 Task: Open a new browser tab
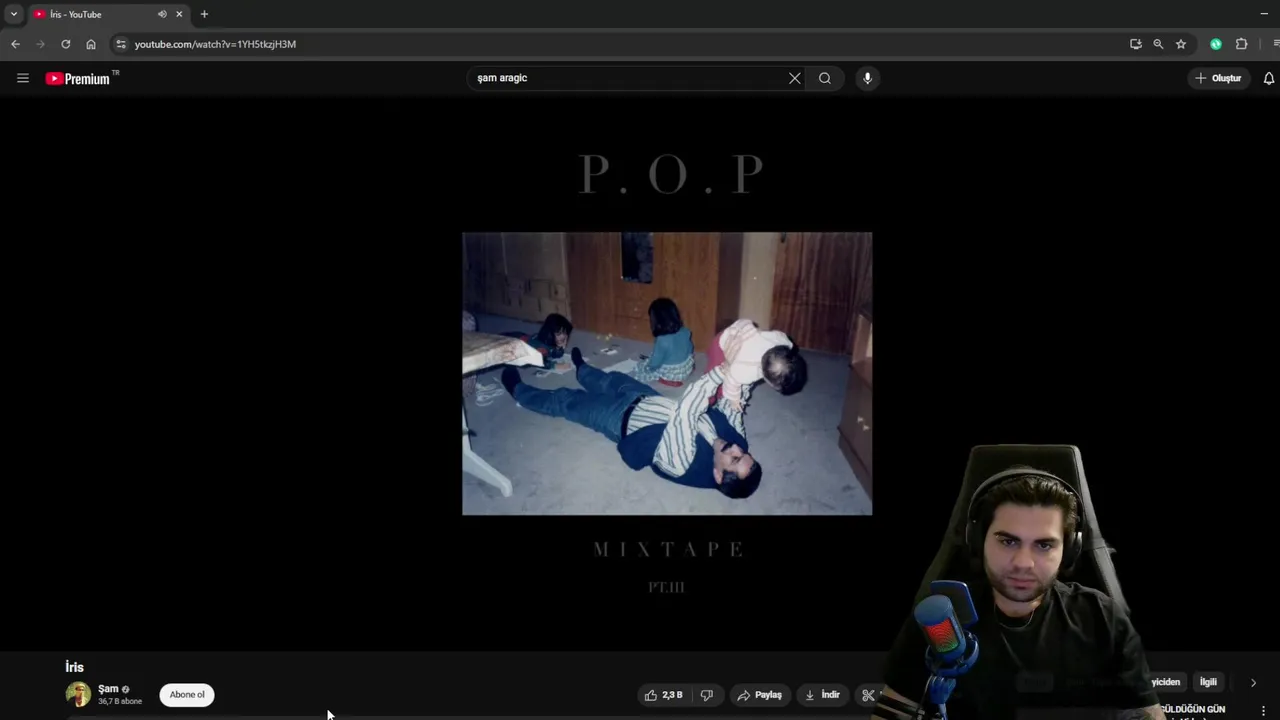(x=204, y=14)
